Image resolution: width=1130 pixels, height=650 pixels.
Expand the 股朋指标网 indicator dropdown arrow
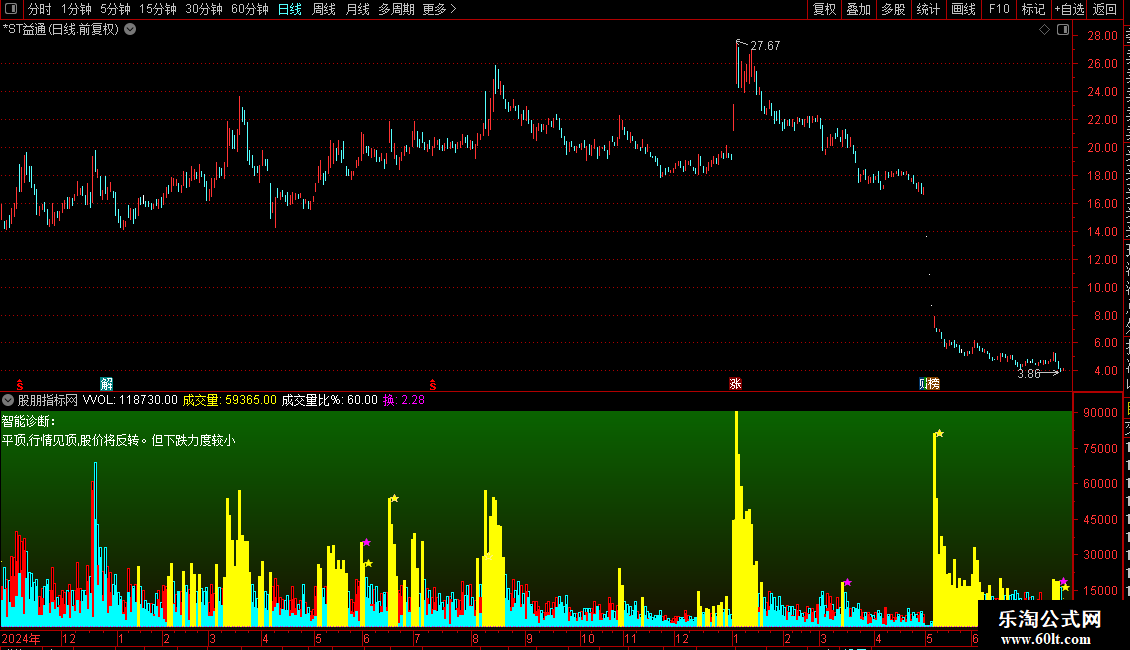coord(8,400)
